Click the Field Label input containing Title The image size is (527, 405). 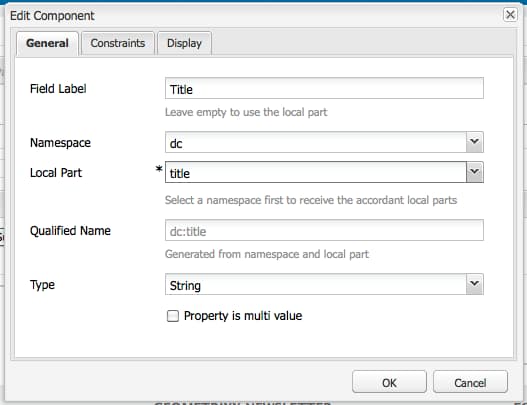point(324,88)
